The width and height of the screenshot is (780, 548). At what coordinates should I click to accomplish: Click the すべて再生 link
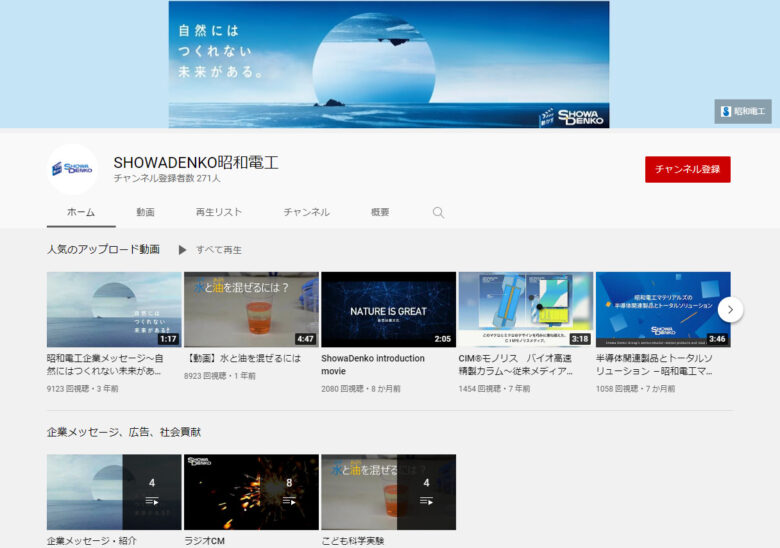click(x=219, y=250)
